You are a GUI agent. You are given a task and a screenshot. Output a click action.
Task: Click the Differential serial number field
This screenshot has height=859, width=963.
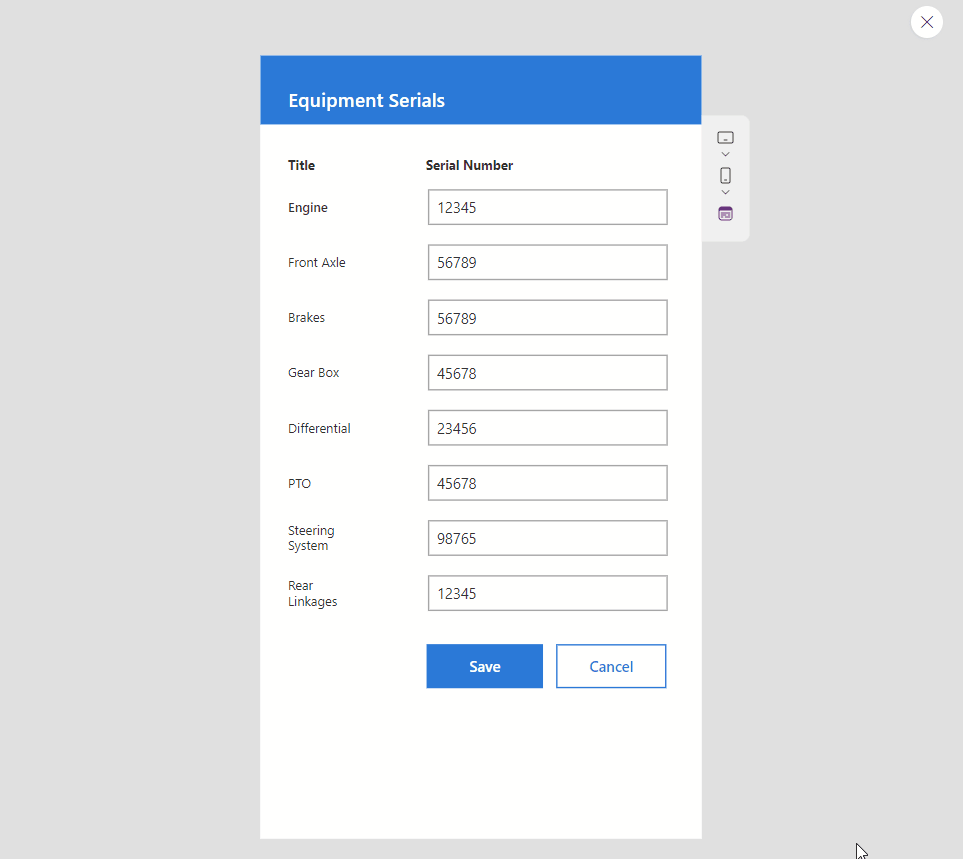pos(547,427)
